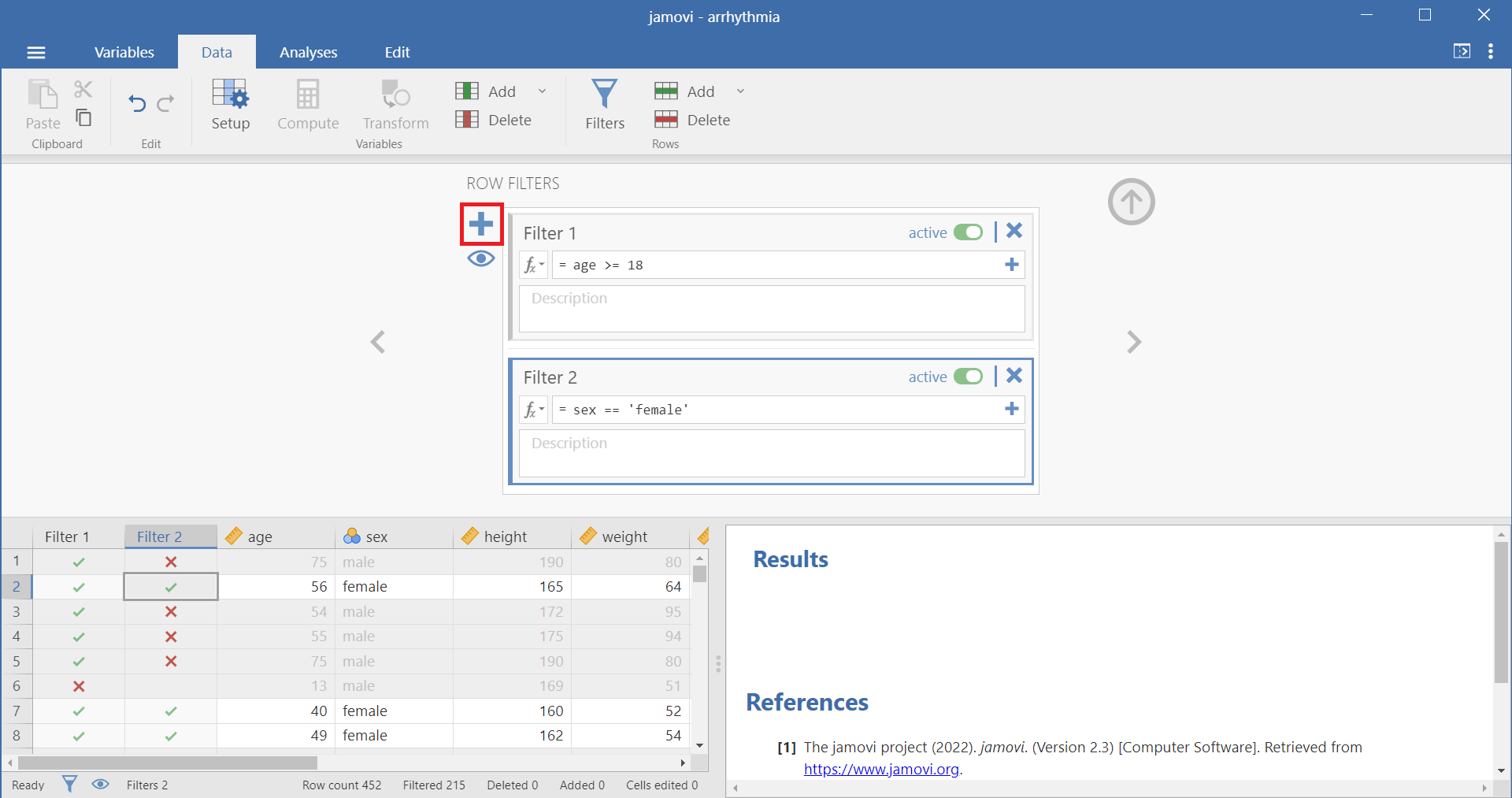Click the undo arrow in the ribbon
This screenshot has height=798, width=1512.
[x=137, y=103]
